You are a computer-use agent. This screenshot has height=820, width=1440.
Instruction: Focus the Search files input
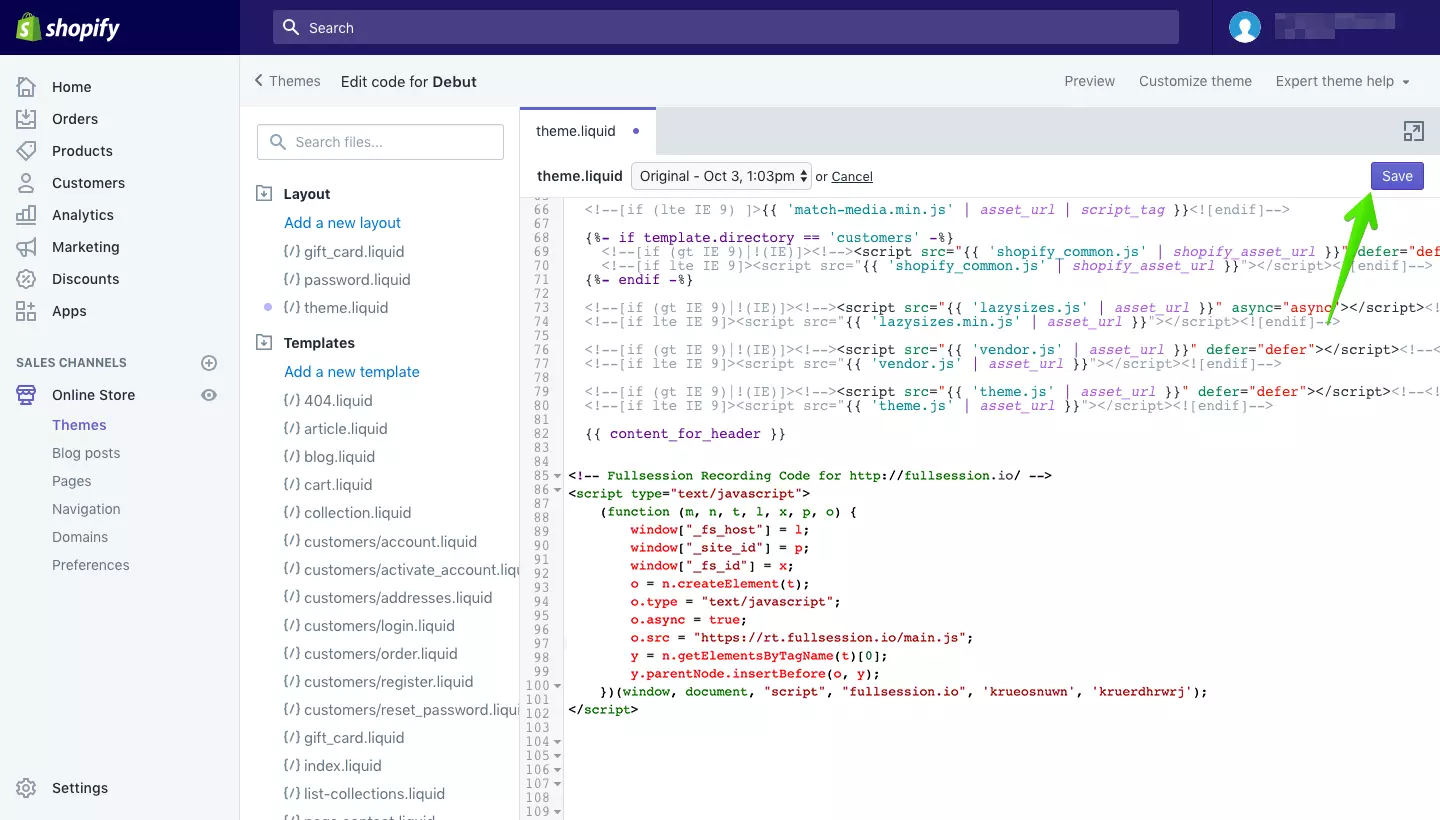(380, 142)
